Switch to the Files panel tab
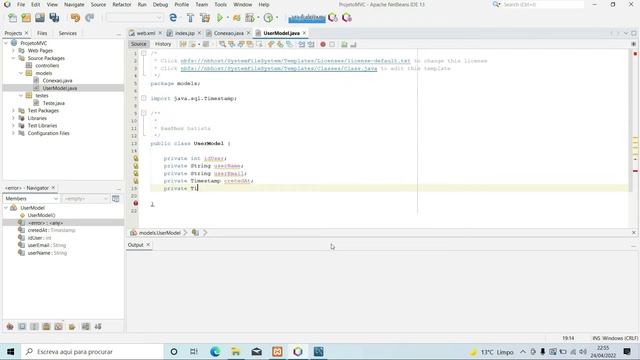The image size is (640, 360). point(42,33)
